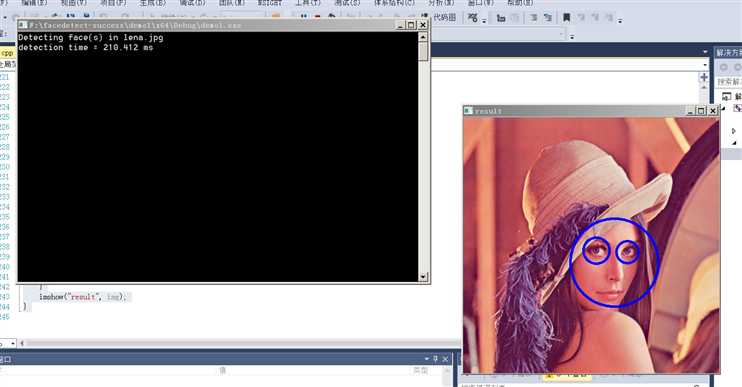Viewport: 742px width, 387px height.
Task: Open the result window title bar icon
Action: coord(468,111)
